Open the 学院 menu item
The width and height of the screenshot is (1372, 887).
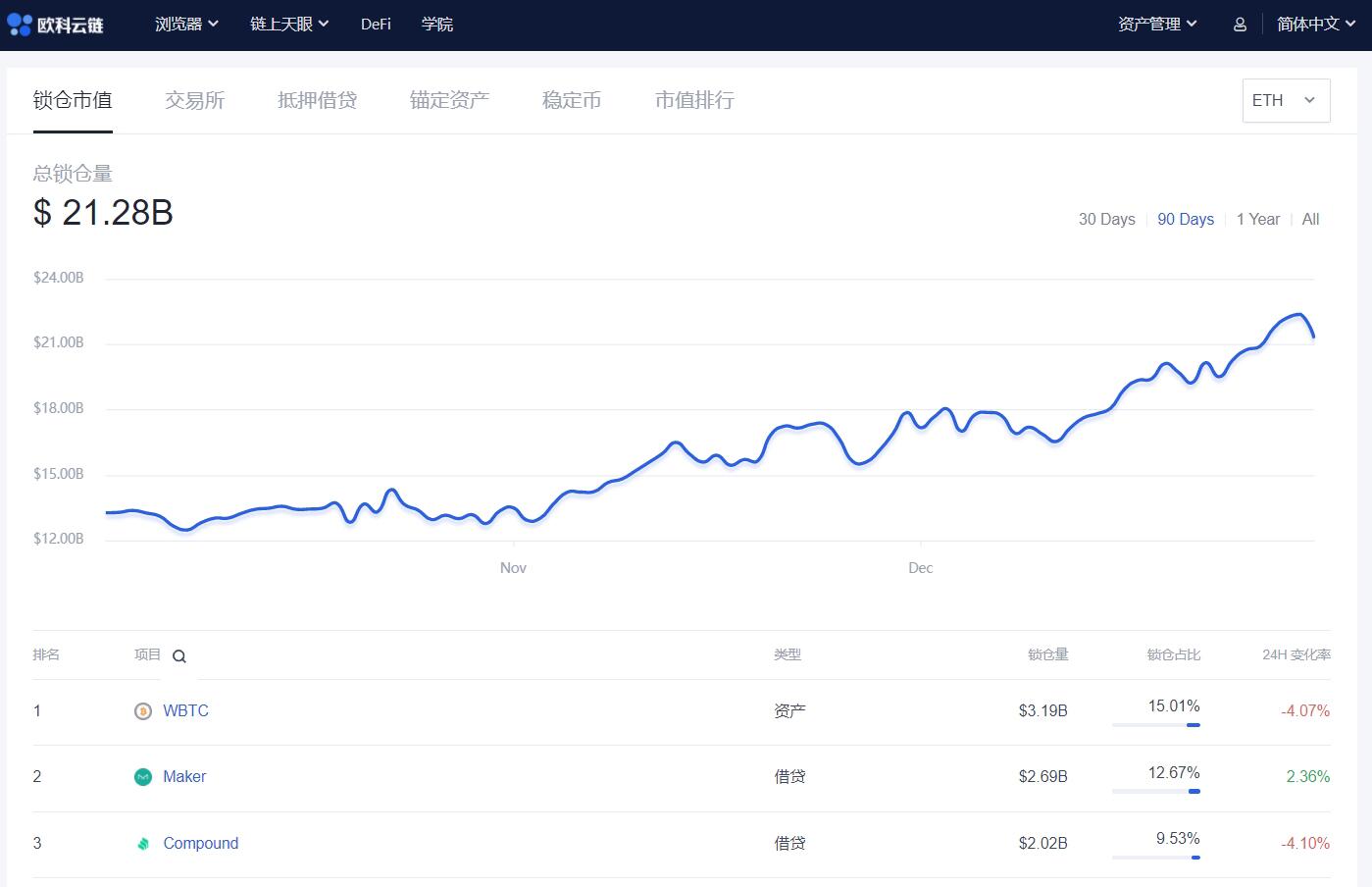click(x=437, y=24)
